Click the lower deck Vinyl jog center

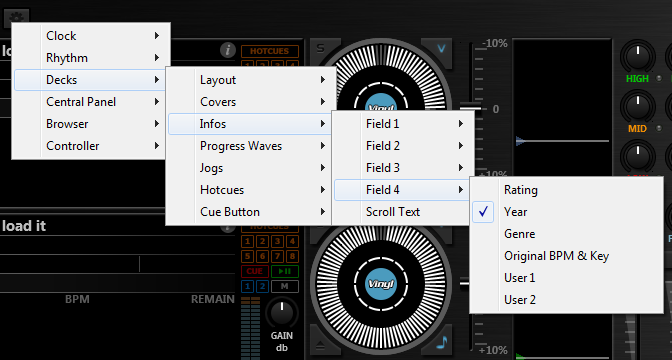pos(381,283)
